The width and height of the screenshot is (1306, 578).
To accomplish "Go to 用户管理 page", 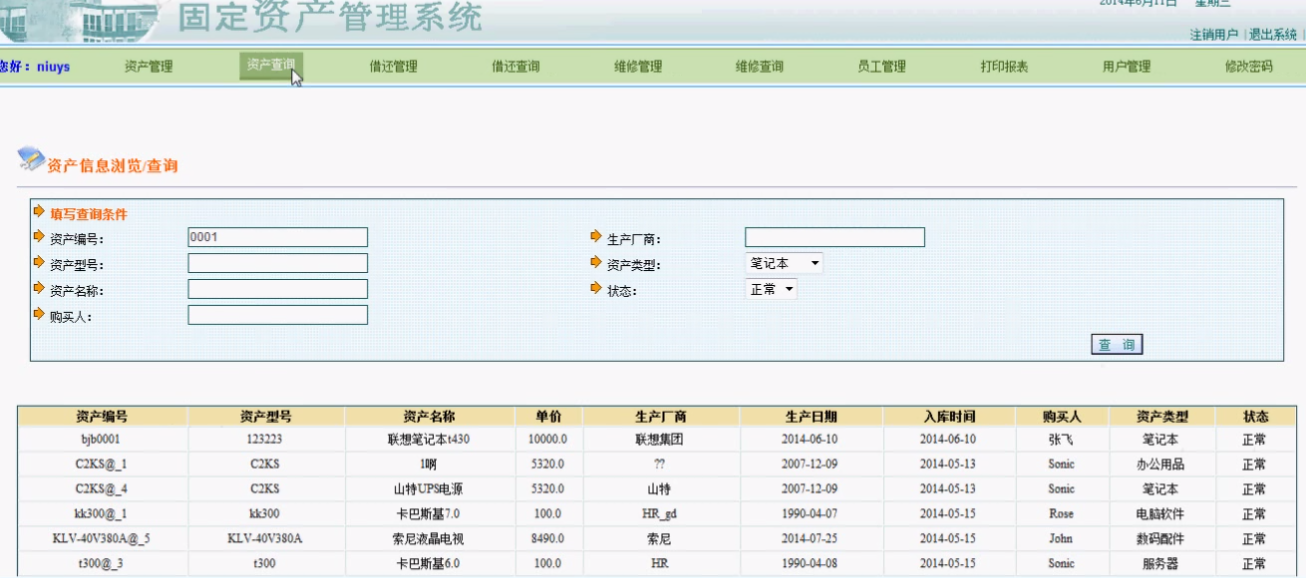I will pos(1126,67).
